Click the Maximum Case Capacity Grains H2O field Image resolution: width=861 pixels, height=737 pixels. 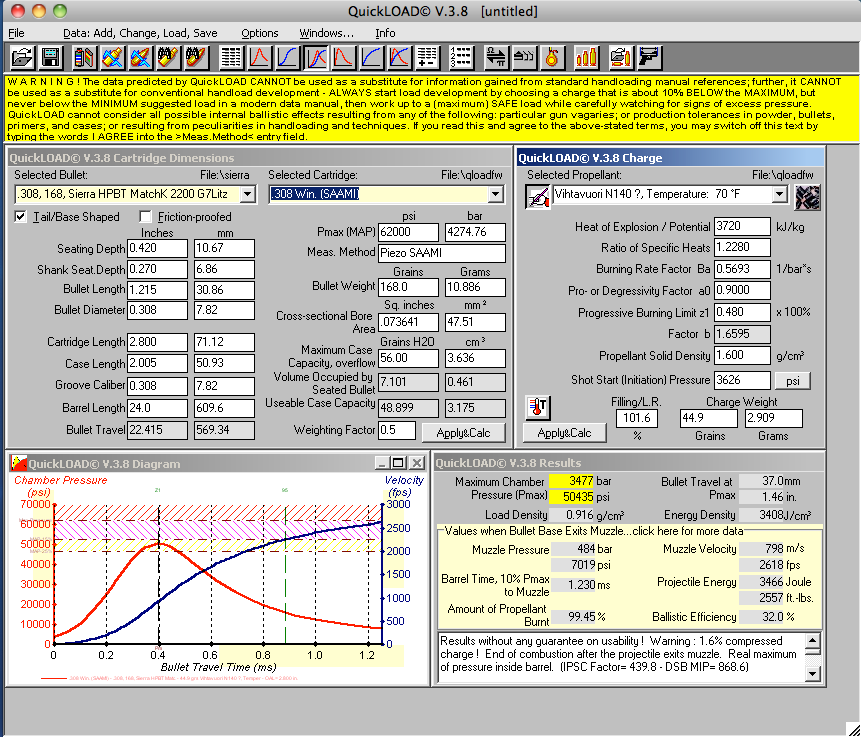pyautogui.click(x=409, y=358)
